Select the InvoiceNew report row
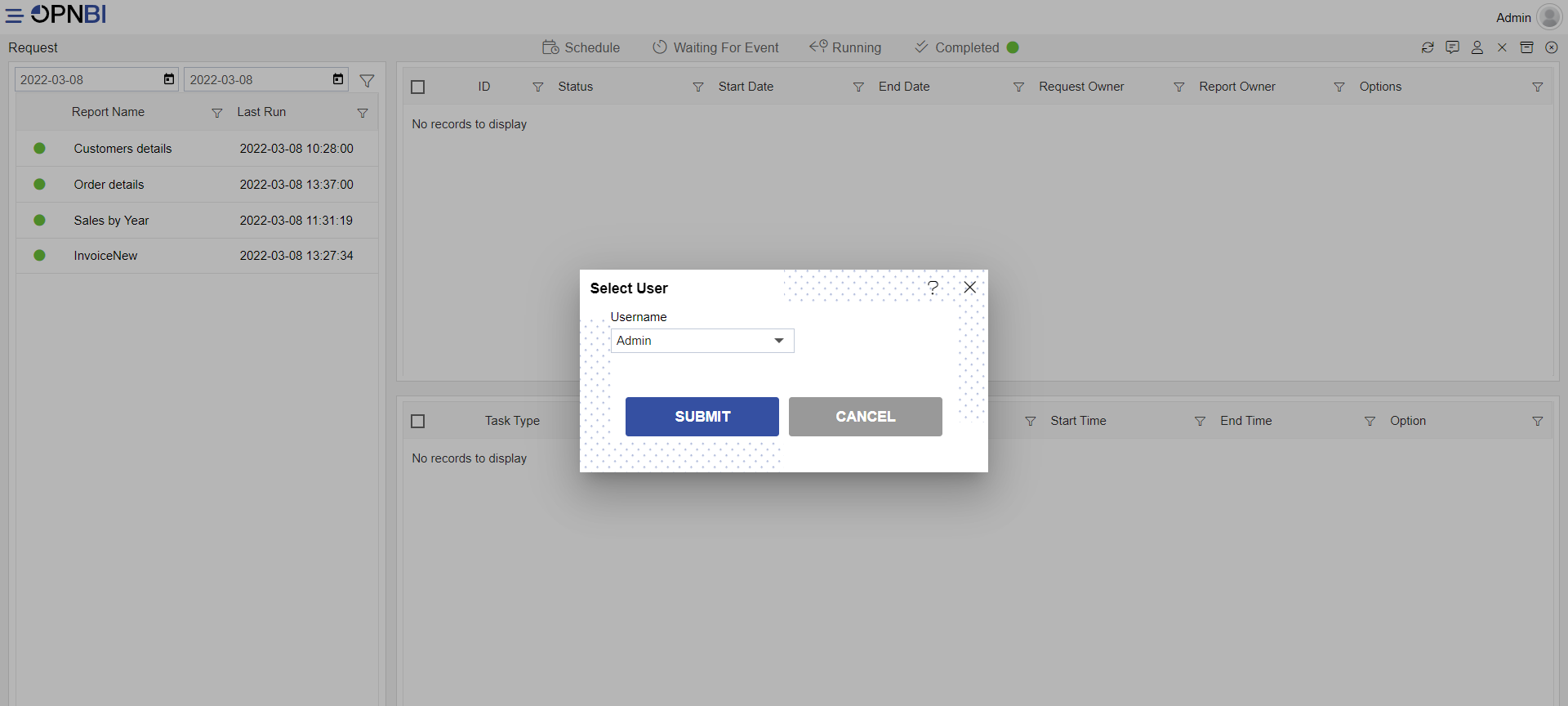The height and width of the screenshot is (706, 1568). coord(197,256)
